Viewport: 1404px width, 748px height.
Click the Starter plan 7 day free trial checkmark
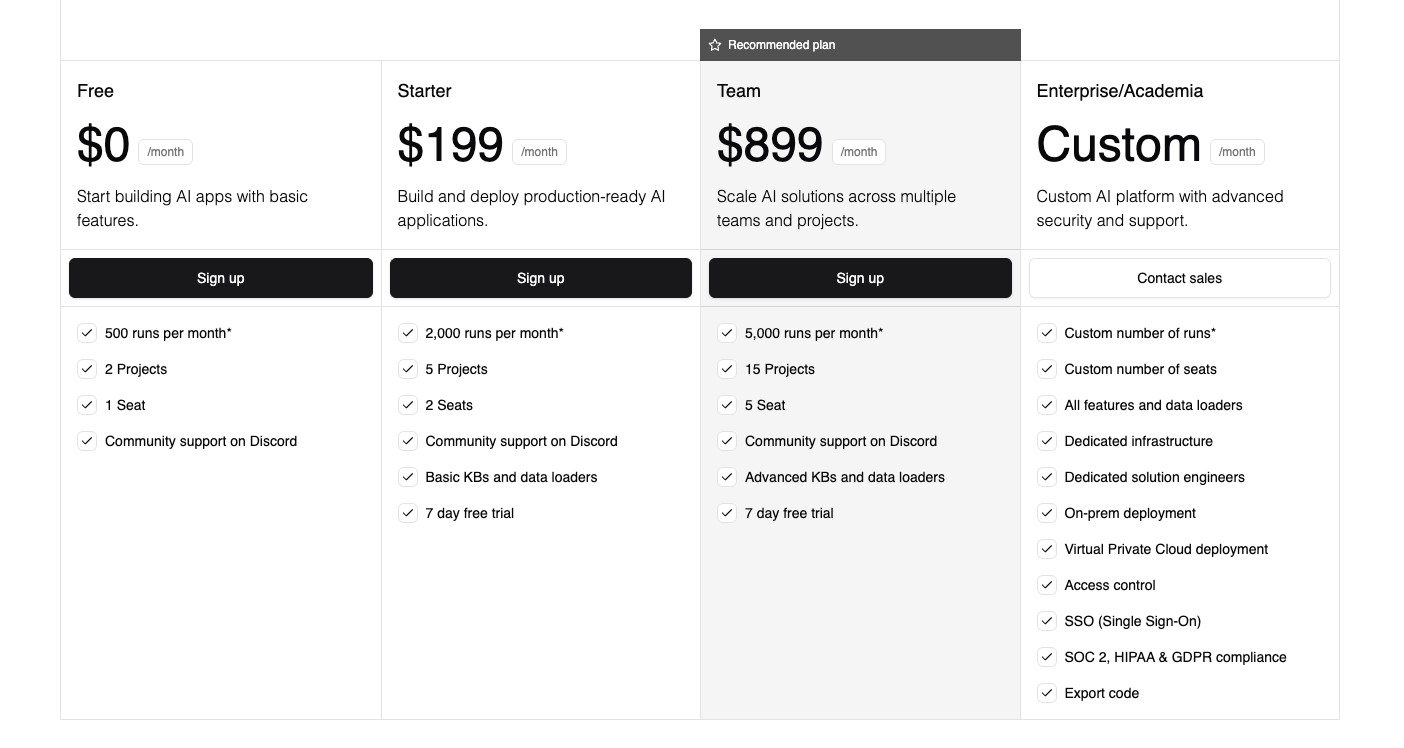(408, 513)
